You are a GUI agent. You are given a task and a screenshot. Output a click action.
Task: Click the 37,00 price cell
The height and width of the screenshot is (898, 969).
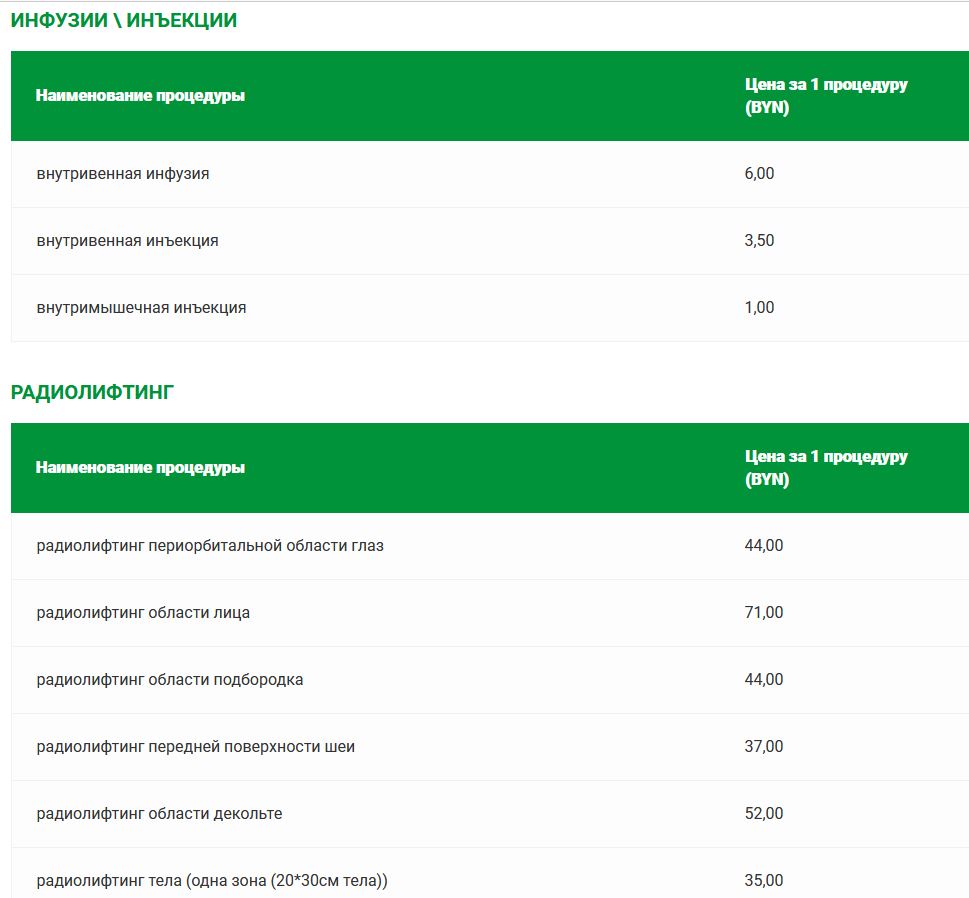click(x=764, y=747)
